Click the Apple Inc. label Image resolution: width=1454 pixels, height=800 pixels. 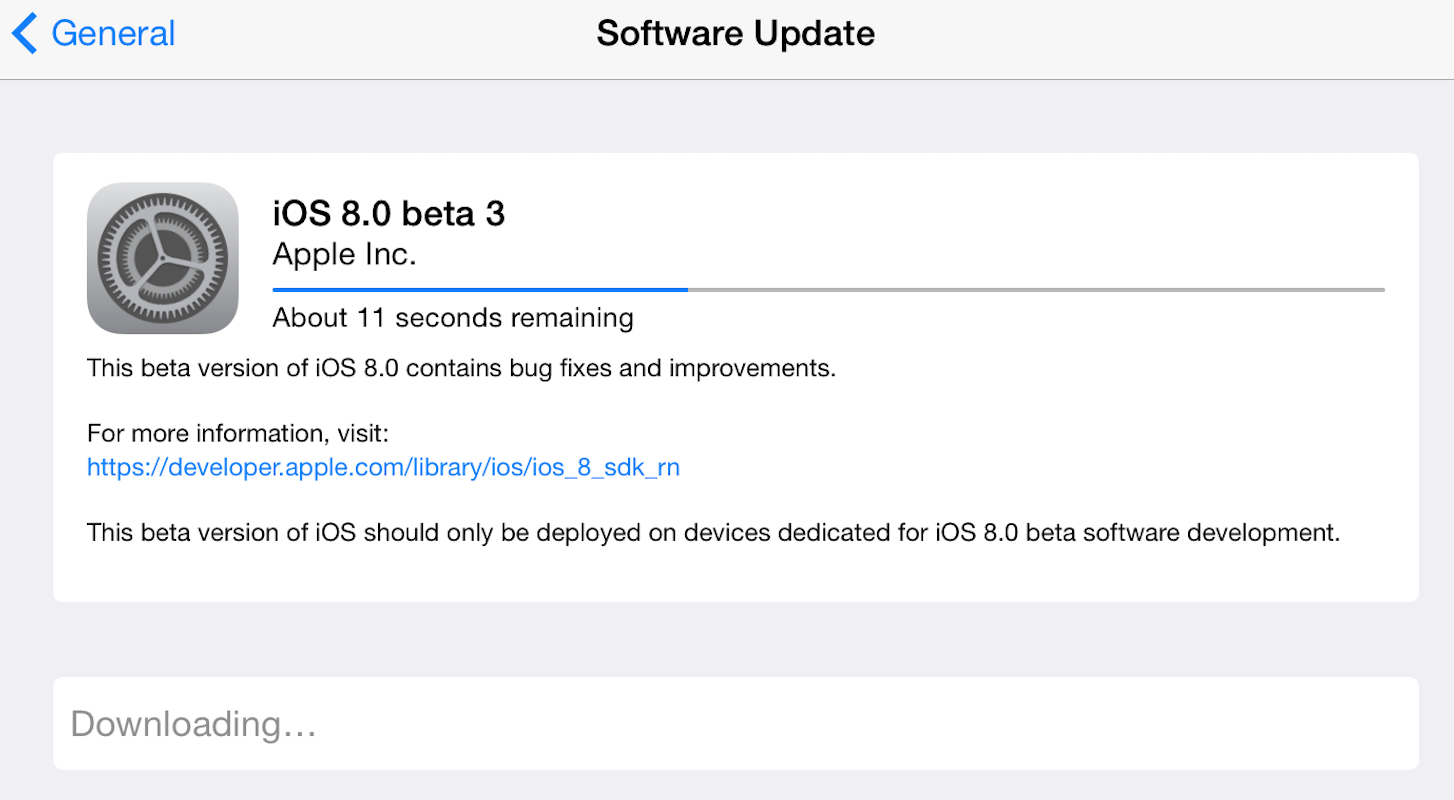tap(344, 254)
